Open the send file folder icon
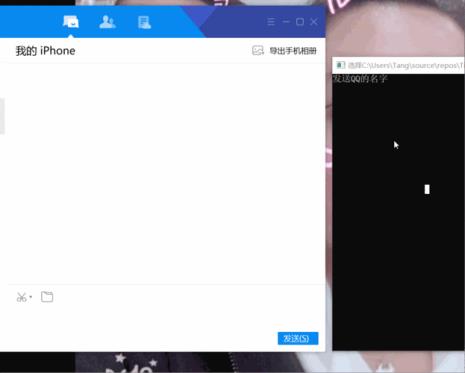The height and width of the screenshot is (373, 465). pos(47,296)
